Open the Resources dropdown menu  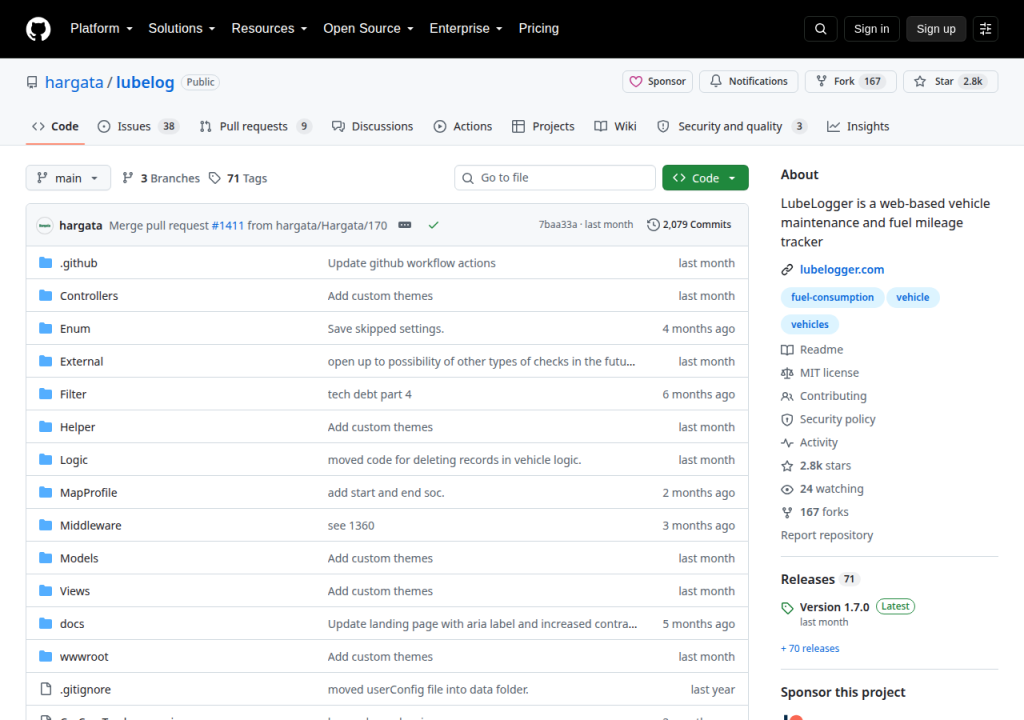(269, 29)
